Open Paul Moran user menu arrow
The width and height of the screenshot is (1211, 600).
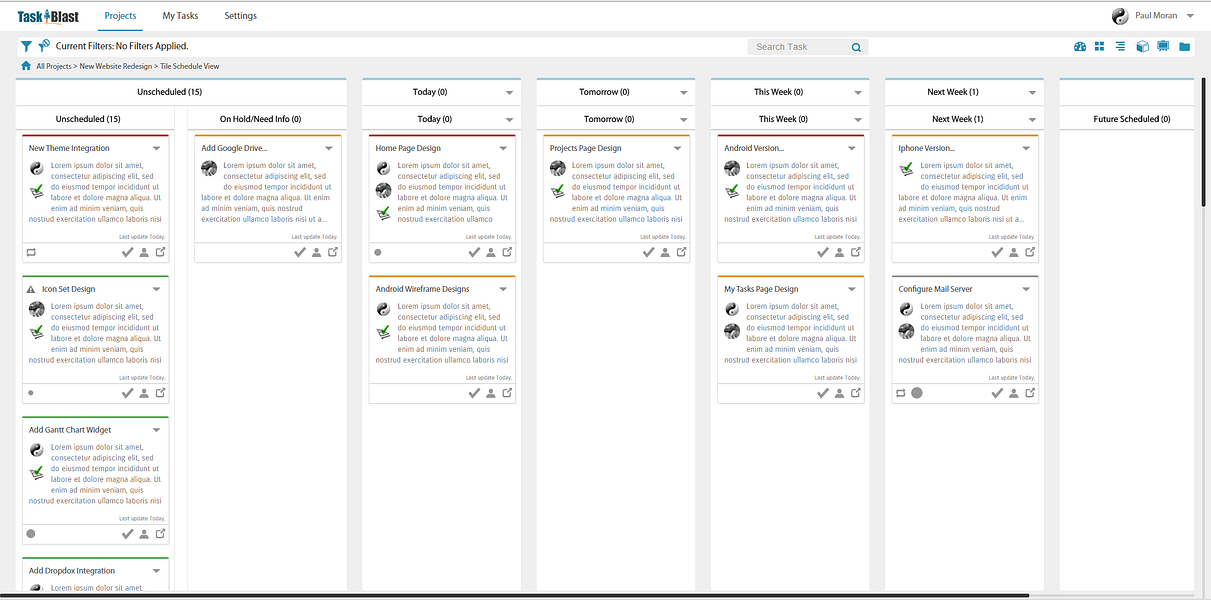click(1190, 16)
